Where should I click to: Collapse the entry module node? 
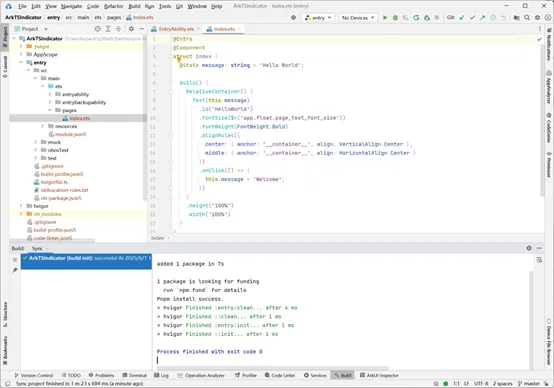(21, 62)
